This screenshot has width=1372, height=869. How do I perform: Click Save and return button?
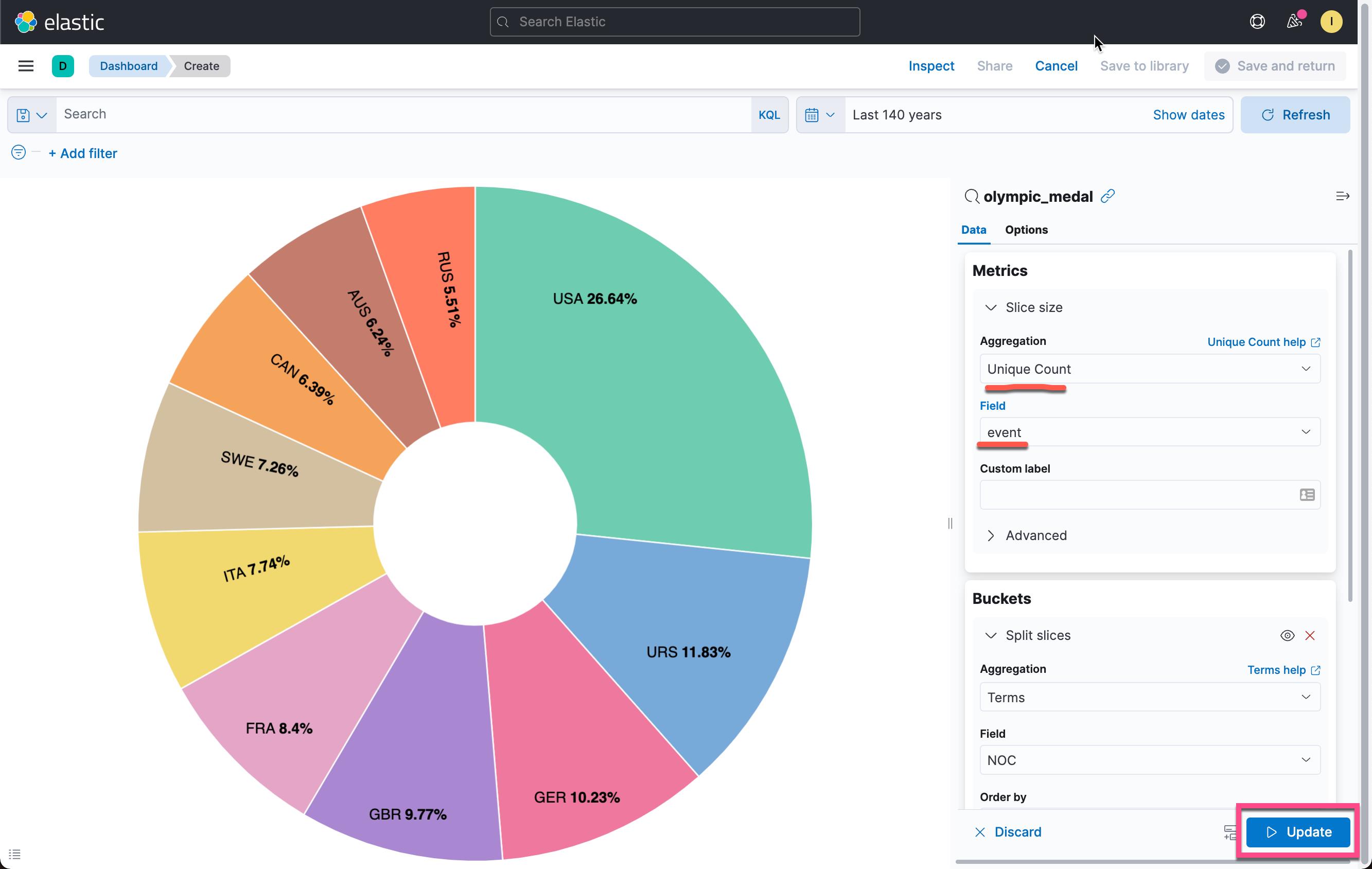(1275, 66)
